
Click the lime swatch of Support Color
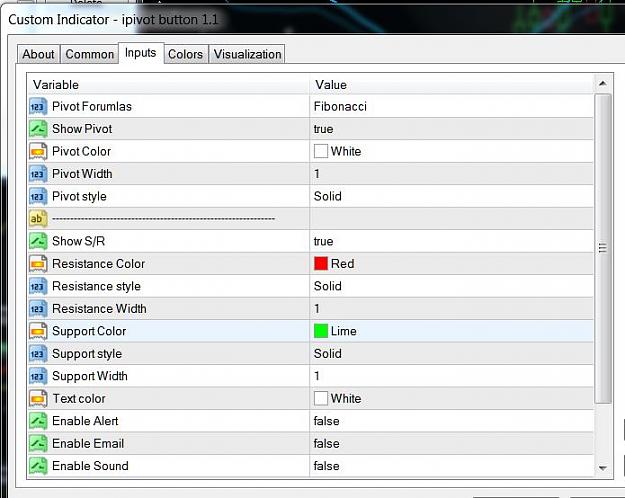pyautogui.click(x=321, y=331)
